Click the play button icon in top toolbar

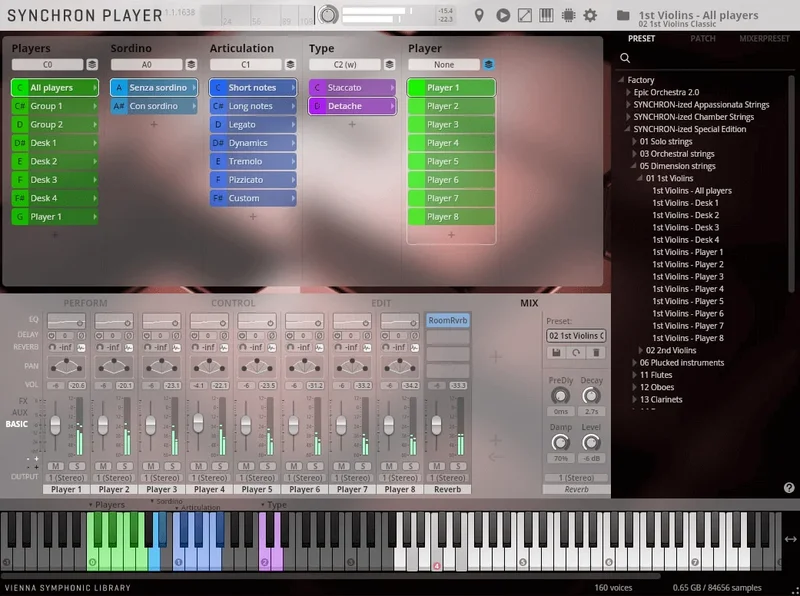[x=503, y=15]
